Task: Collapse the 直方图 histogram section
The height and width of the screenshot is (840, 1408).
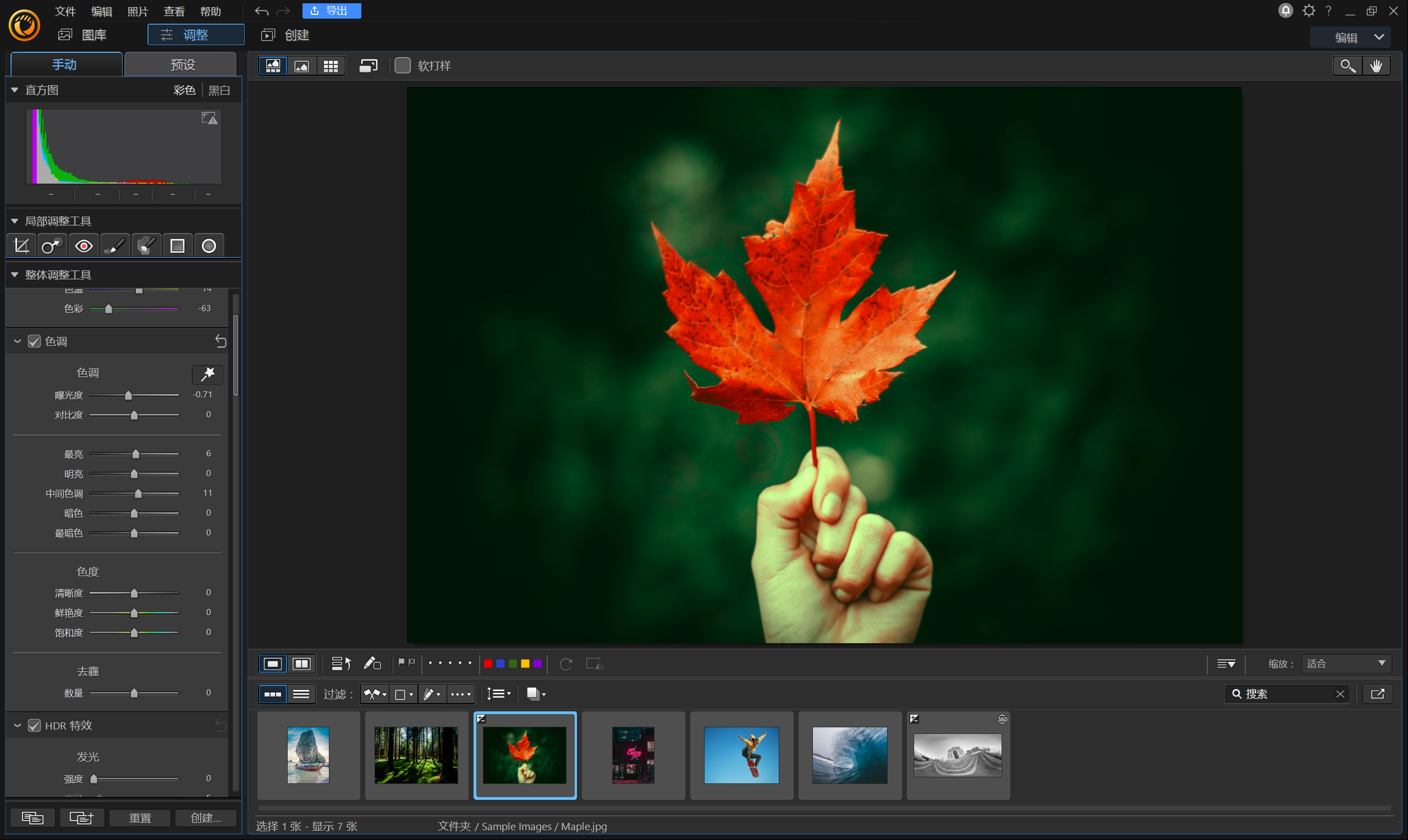Action: [15, 90]
